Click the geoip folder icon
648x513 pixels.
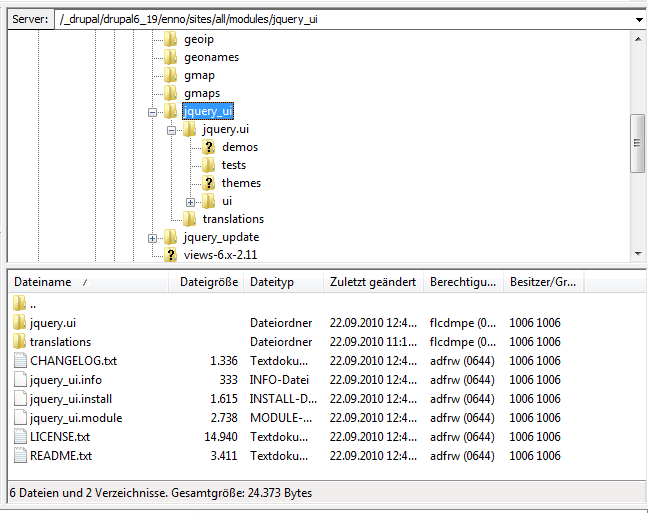tap(171, 39)
